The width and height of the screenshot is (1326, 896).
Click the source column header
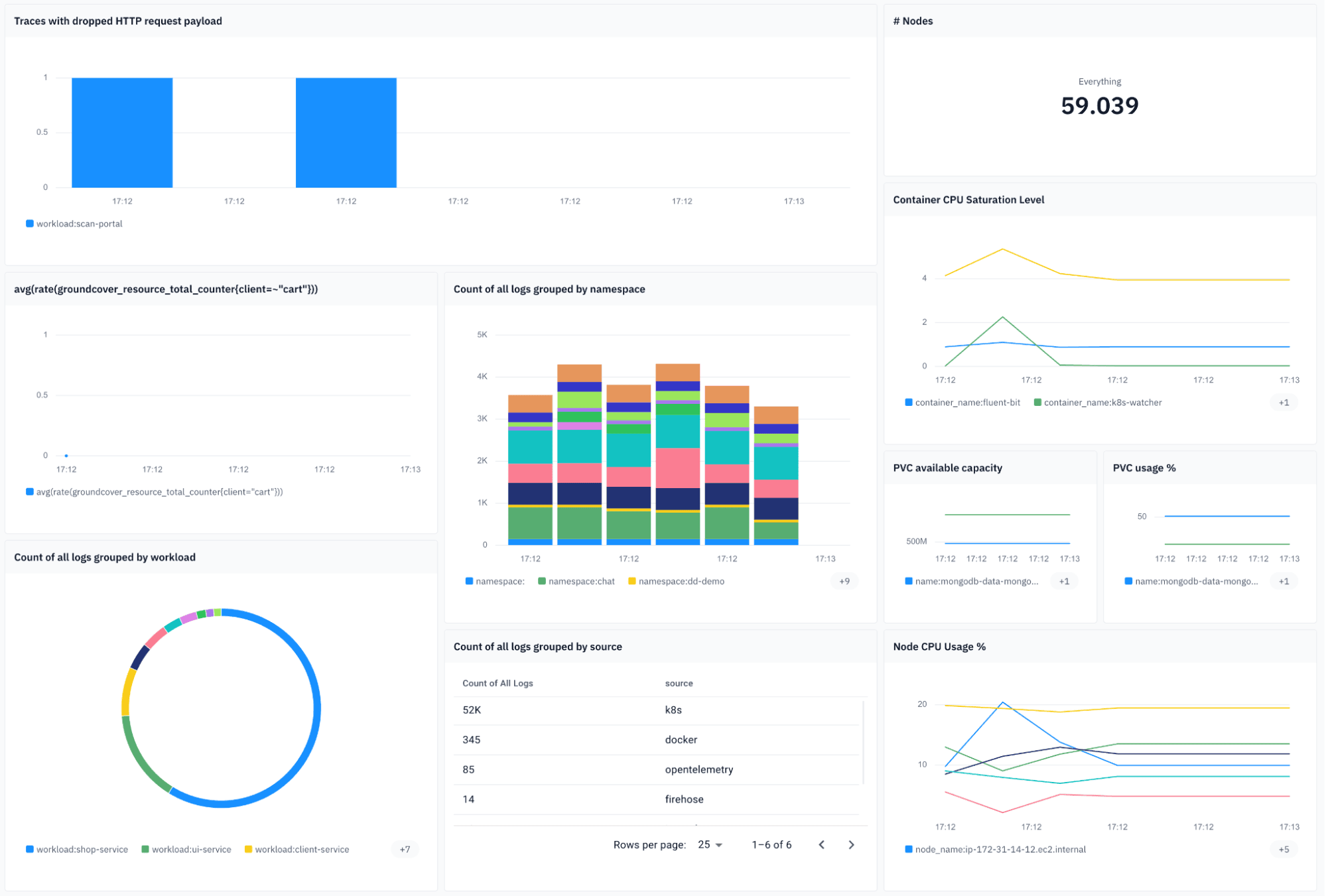(679, 683)
